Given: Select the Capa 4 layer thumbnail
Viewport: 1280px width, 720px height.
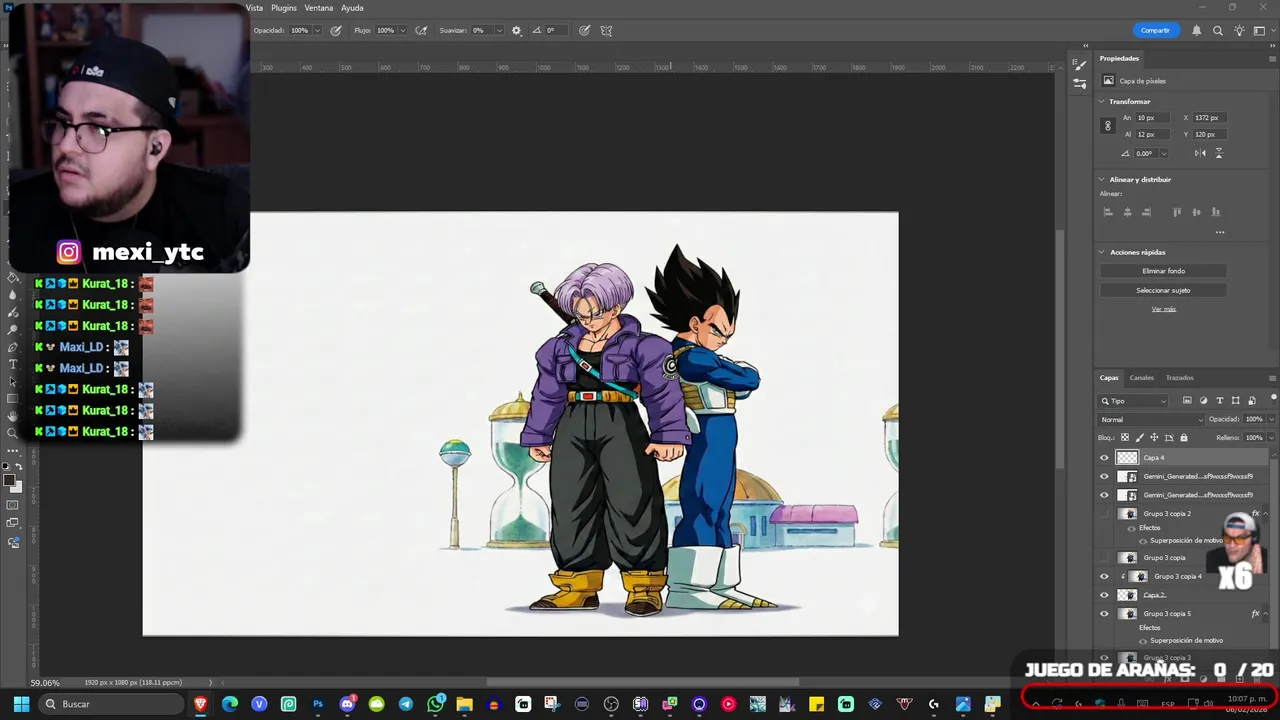Looking at the screenshot, I should 1127,458.
